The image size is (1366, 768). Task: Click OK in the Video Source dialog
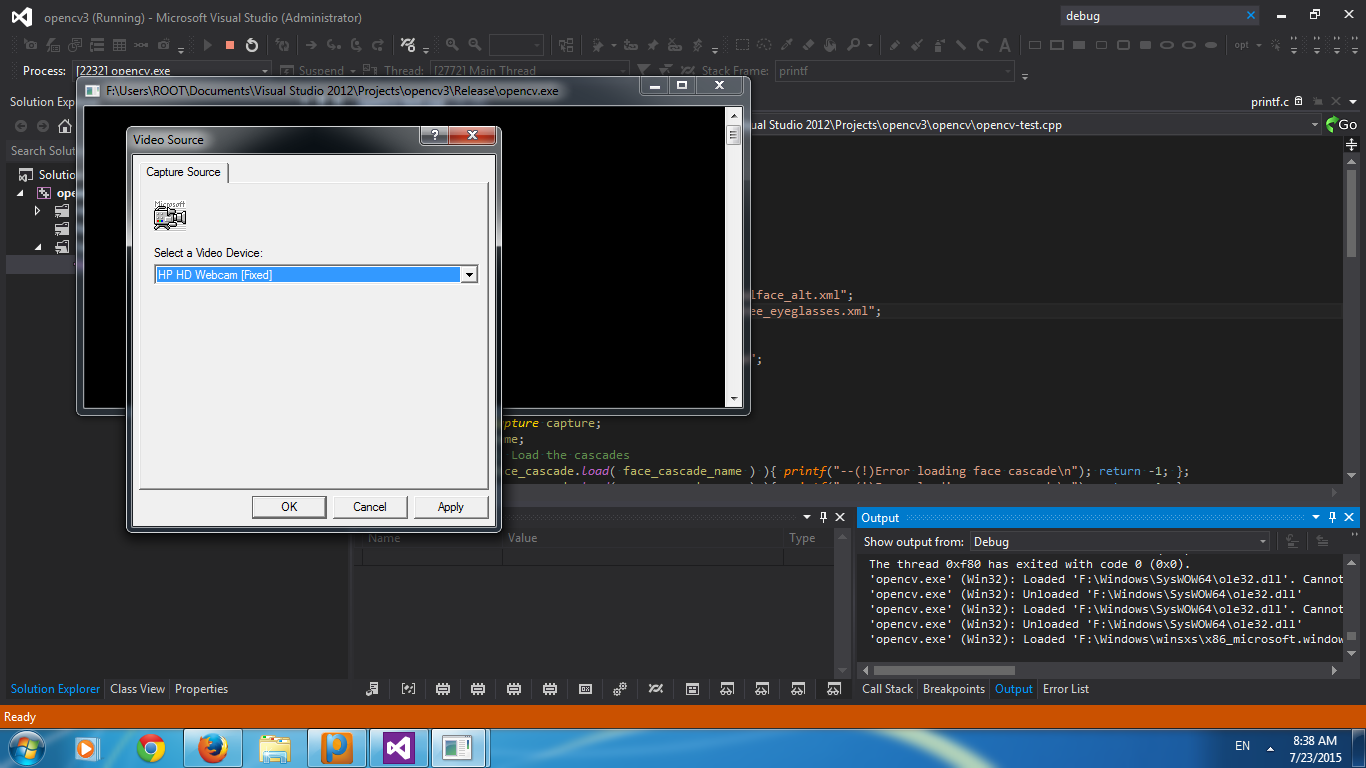pyautogui.click(x=289, y=507)
